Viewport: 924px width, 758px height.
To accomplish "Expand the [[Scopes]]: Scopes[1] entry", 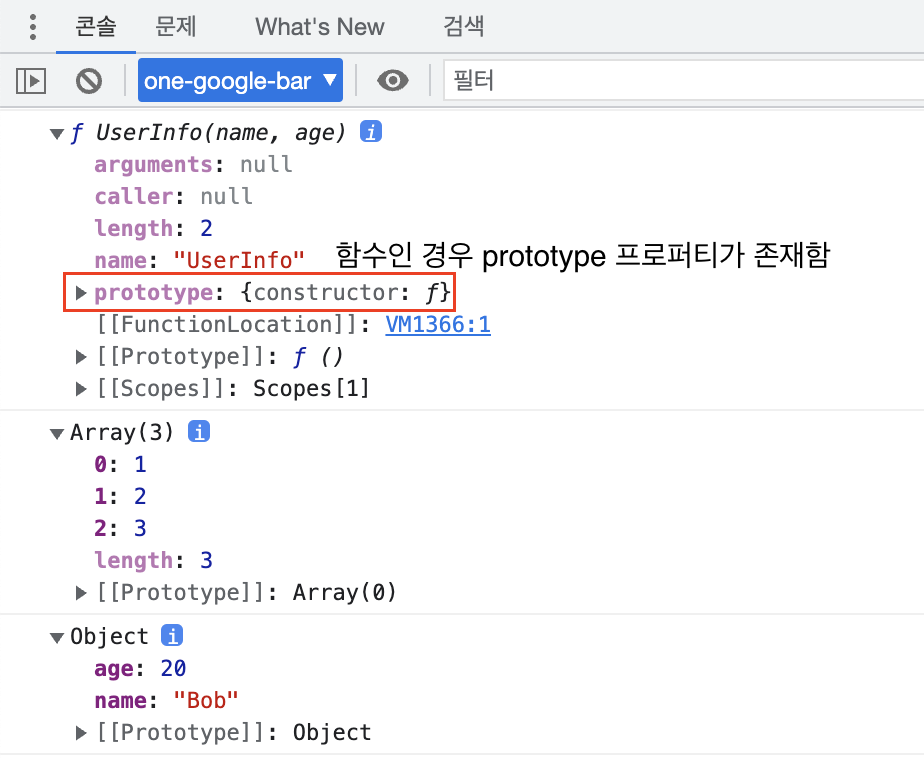I will coord(81,388).
